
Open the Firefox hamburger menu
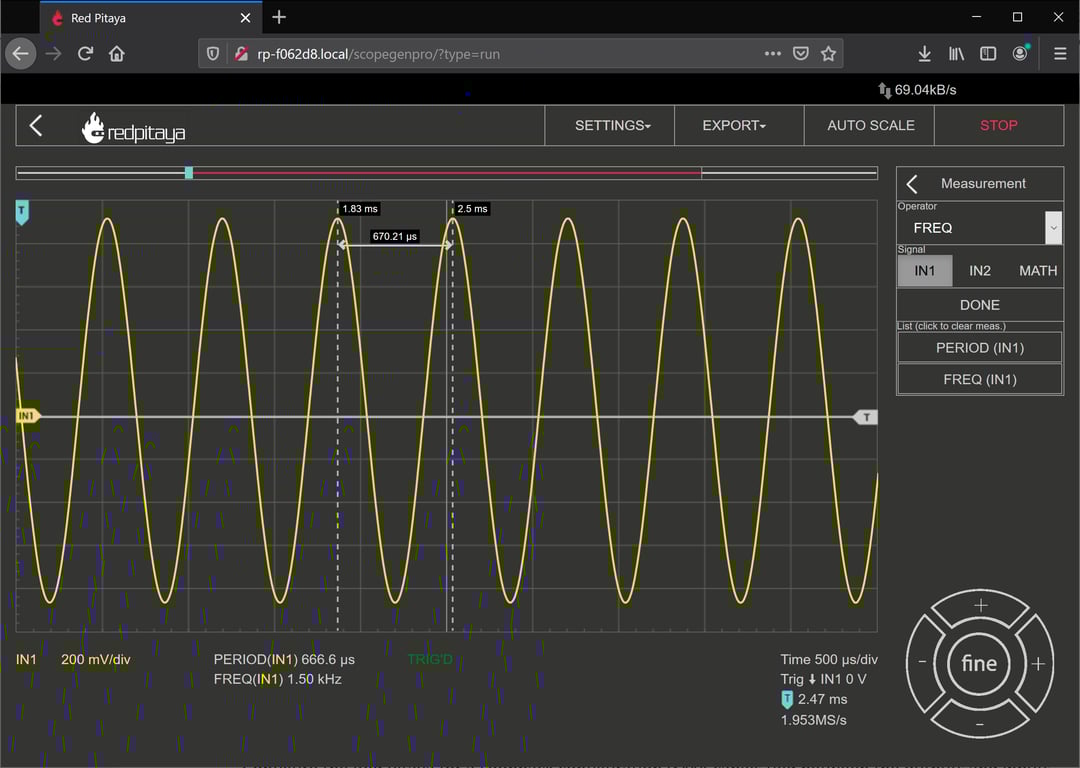pos(1060,54)
